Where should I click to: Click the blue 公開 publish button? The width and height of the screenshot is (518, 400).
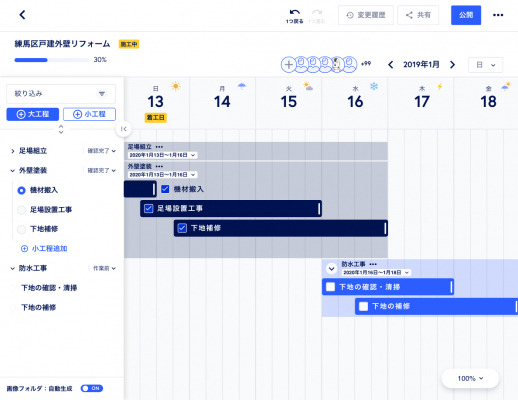tap(466, 15)
